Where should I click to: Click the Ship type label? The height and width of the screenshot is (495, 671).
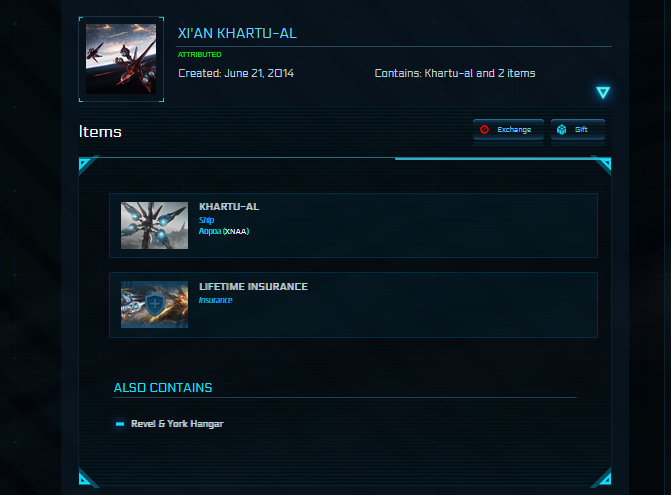[x=206, y=220]
